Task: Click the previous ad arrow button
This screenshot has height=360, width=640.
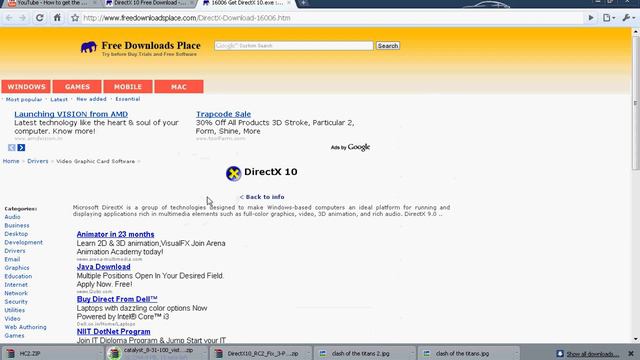Action: (11, 147)
